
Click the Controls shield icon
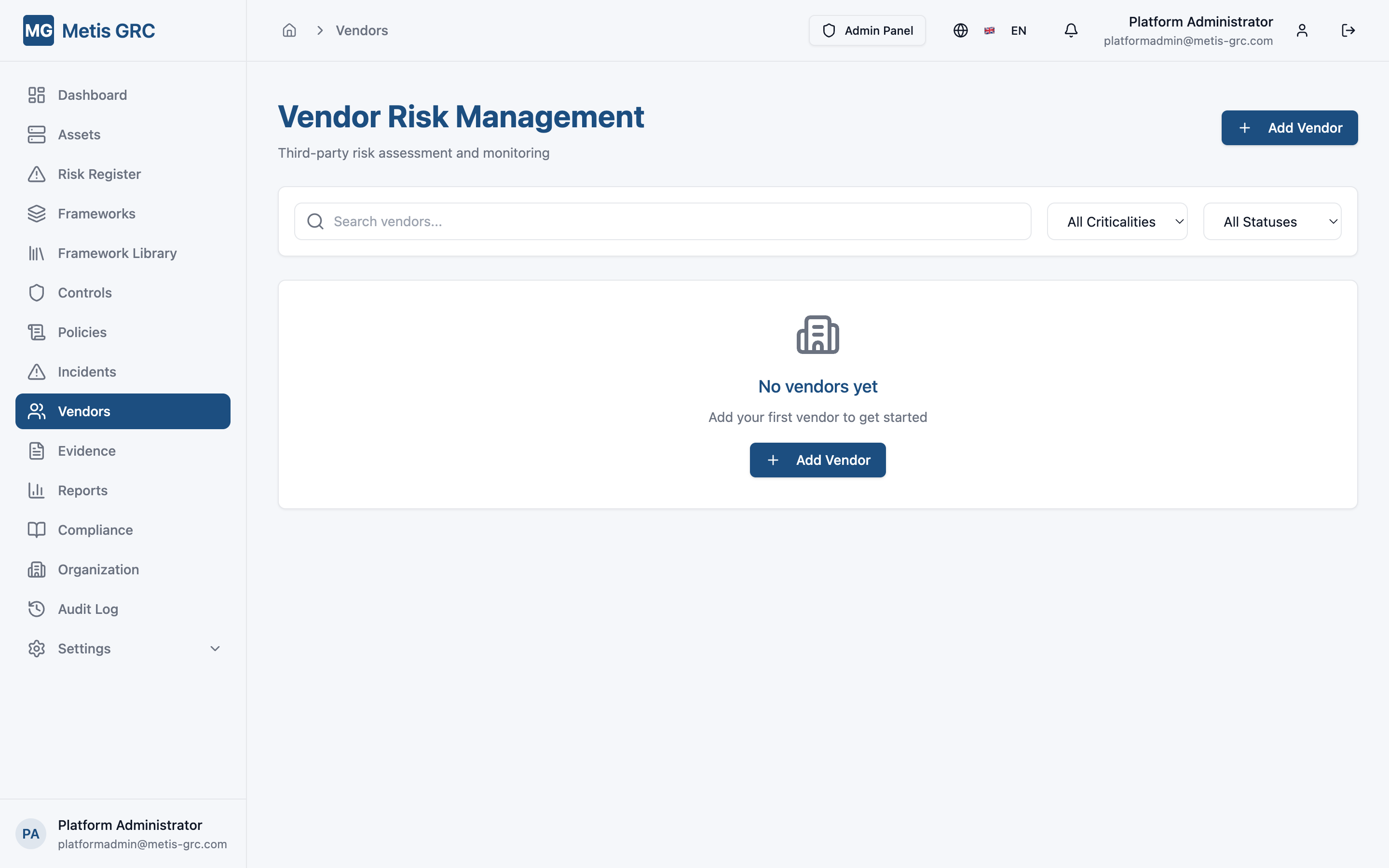coord(36,292)
